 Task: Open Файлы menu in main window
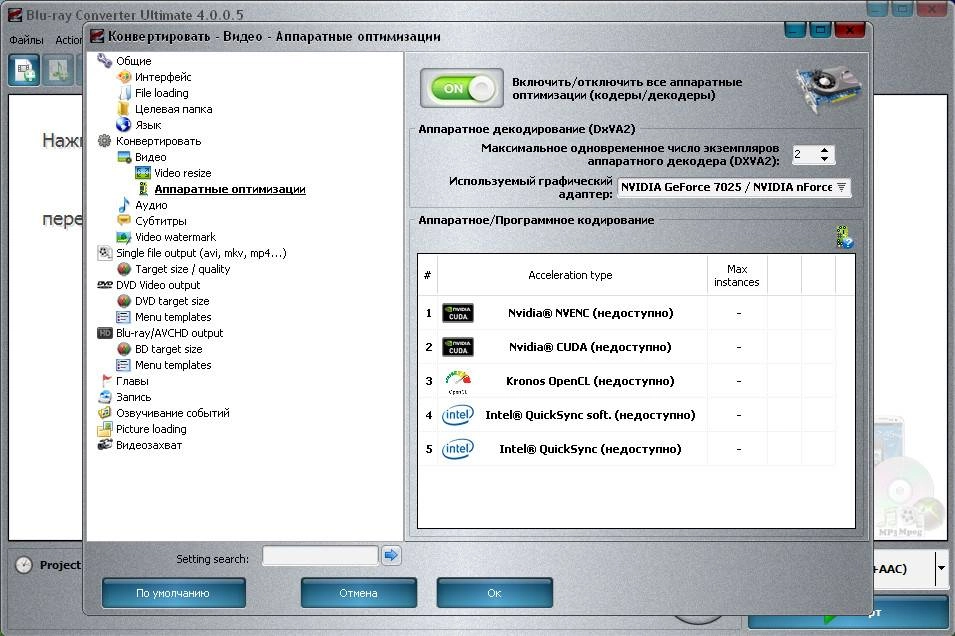(x=26, y=40)
